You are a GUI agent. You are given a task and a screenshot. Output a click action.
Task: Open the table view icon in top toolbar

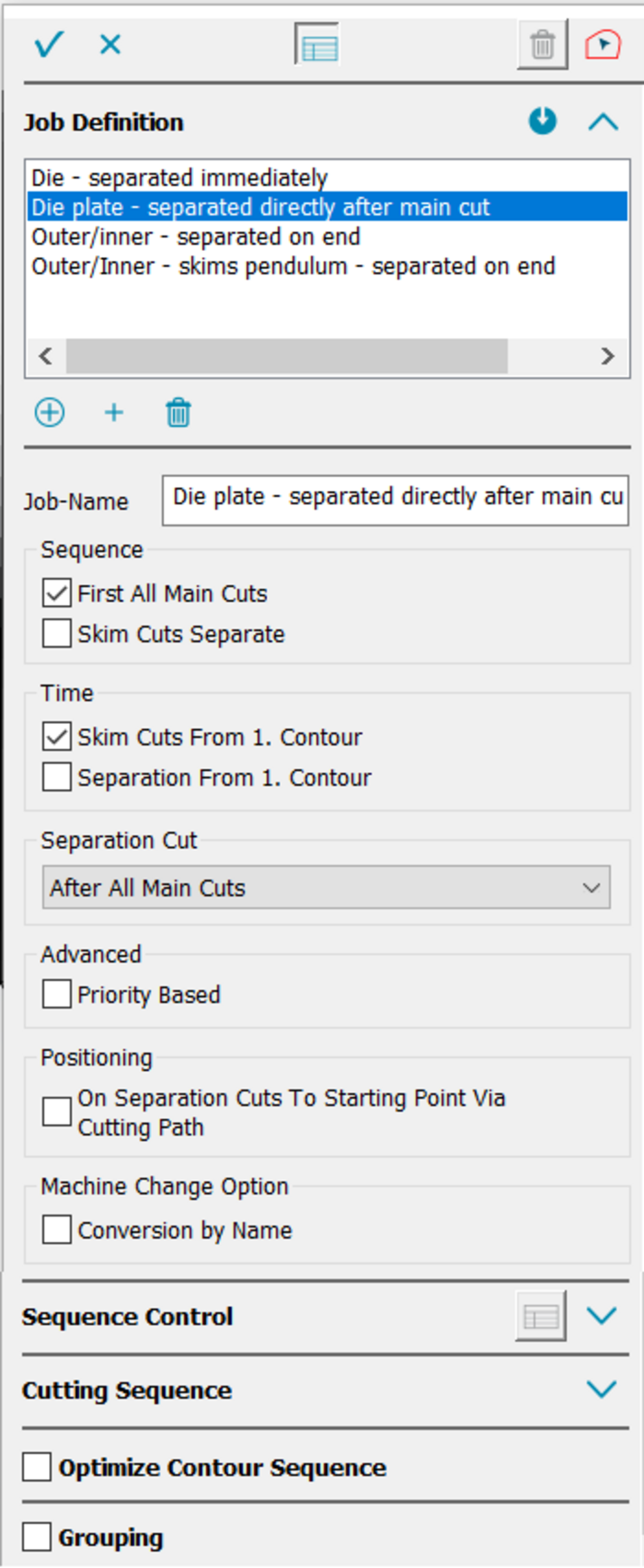click(317, 45)
